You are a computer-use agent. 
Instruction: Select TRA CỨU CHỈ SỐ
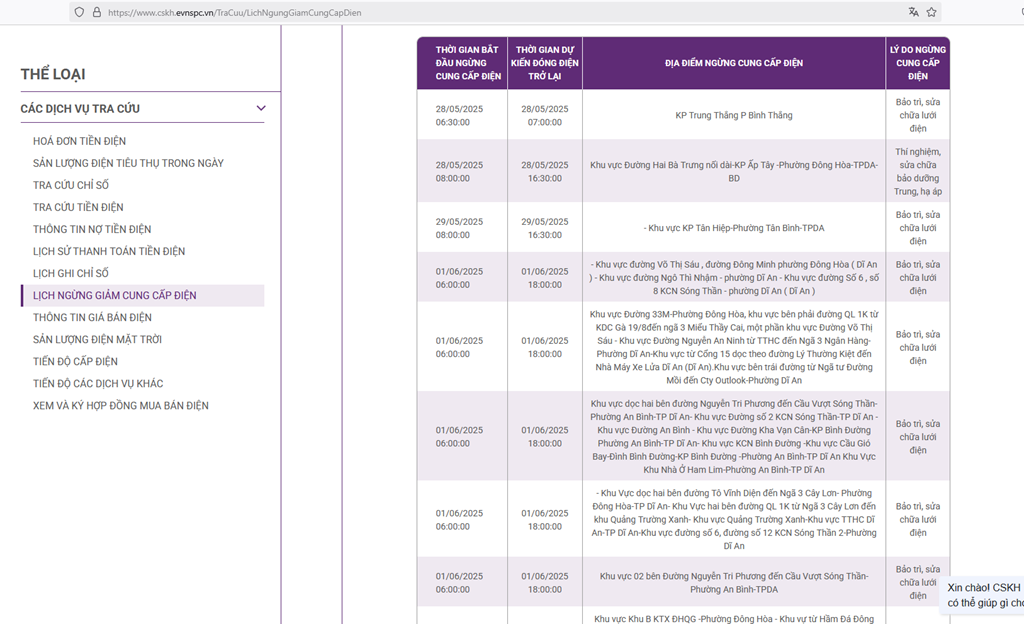71,185
